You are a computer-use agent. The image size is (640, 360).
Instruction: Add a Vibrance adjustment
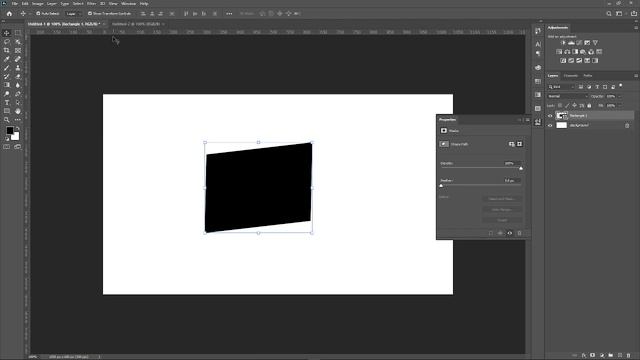click(x=596, y=42)
